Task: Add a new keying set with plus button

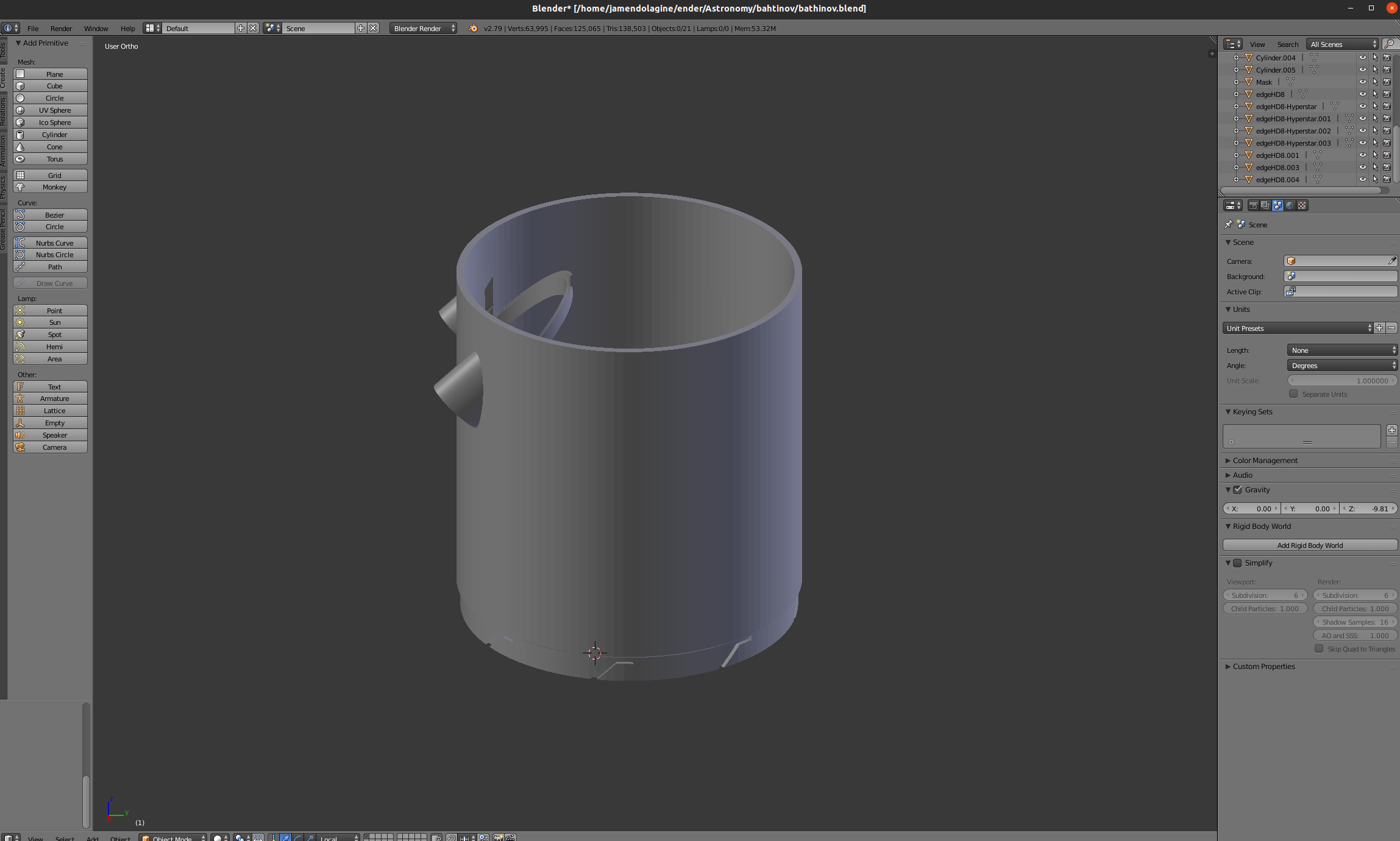Action: 1391,430
